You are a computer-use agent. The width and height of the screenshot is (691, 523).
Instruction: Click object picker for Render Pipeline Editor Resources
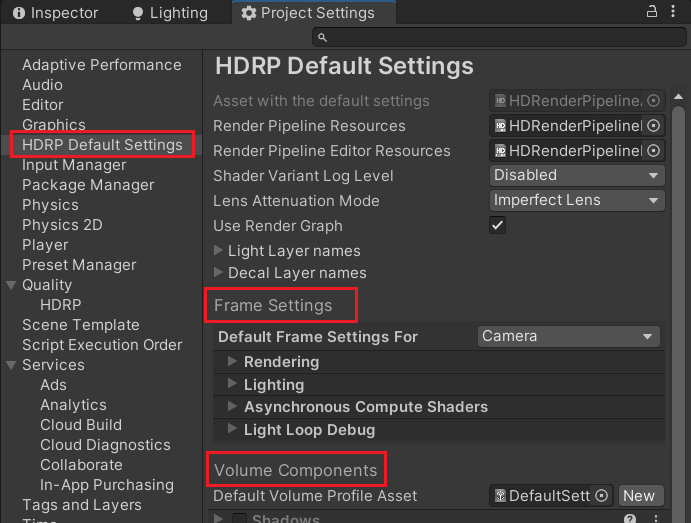654,151
